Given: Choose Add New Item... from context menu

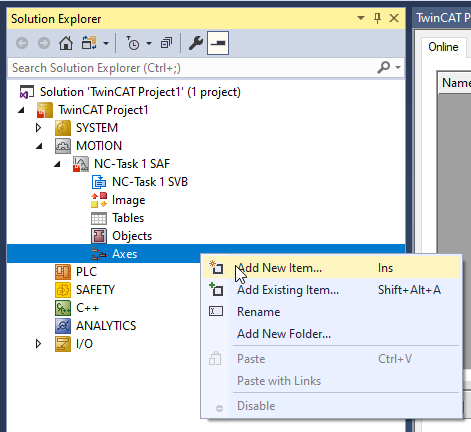Looking at the screenshot, I should pos(332,268).
